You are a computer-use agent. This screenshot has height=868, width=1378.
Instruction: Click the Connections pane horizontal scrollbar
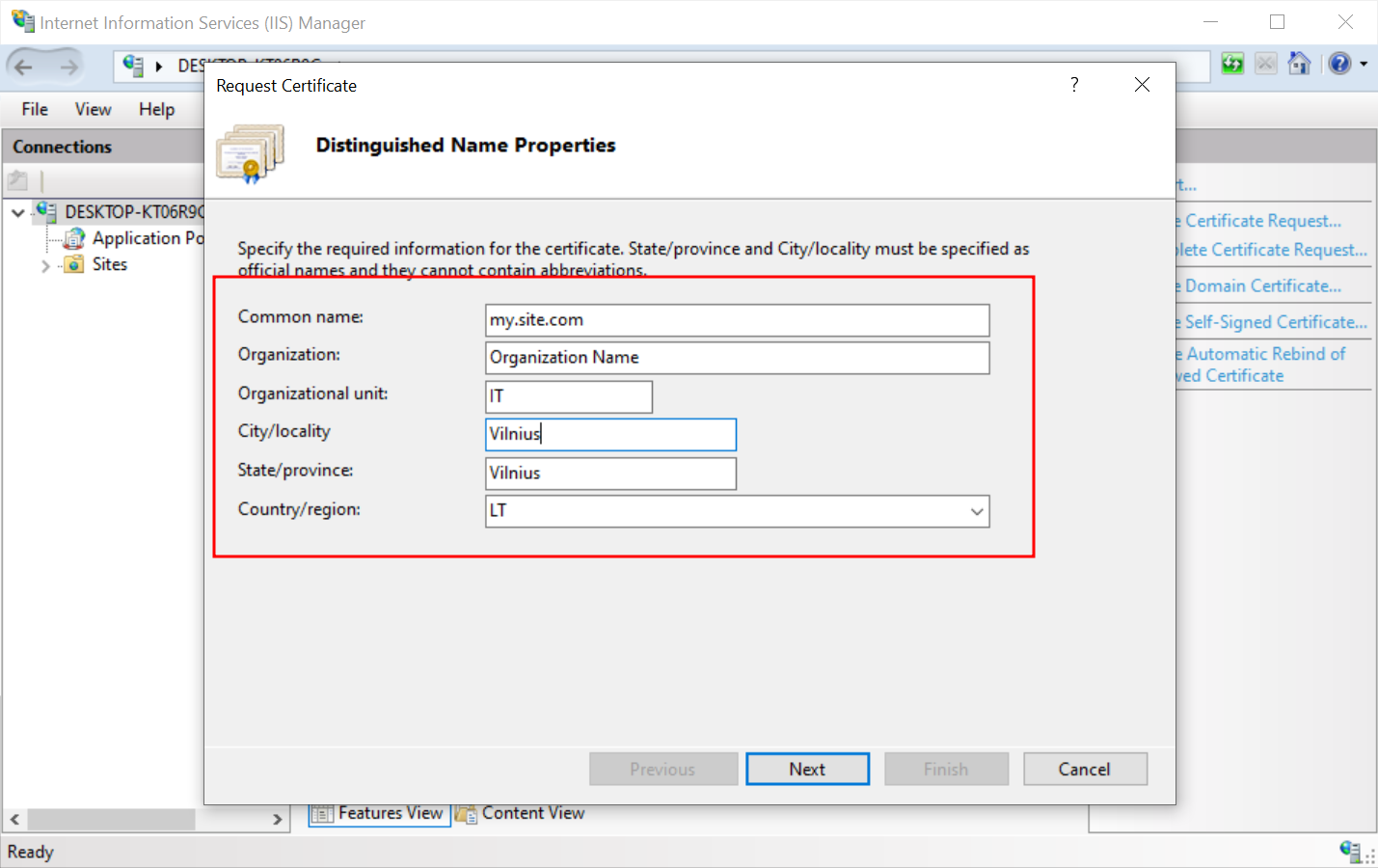[x=112, y=819]
